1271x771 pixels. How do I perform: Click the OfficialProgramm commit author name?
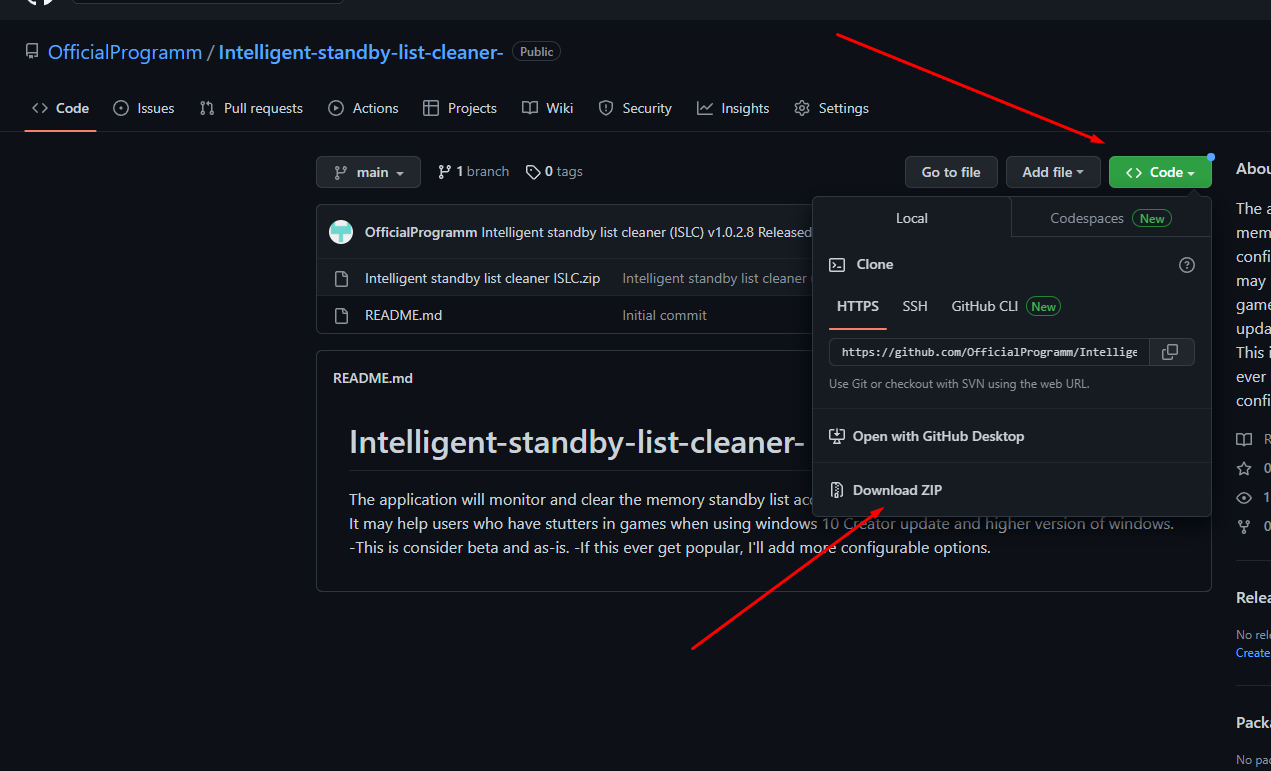420,232
